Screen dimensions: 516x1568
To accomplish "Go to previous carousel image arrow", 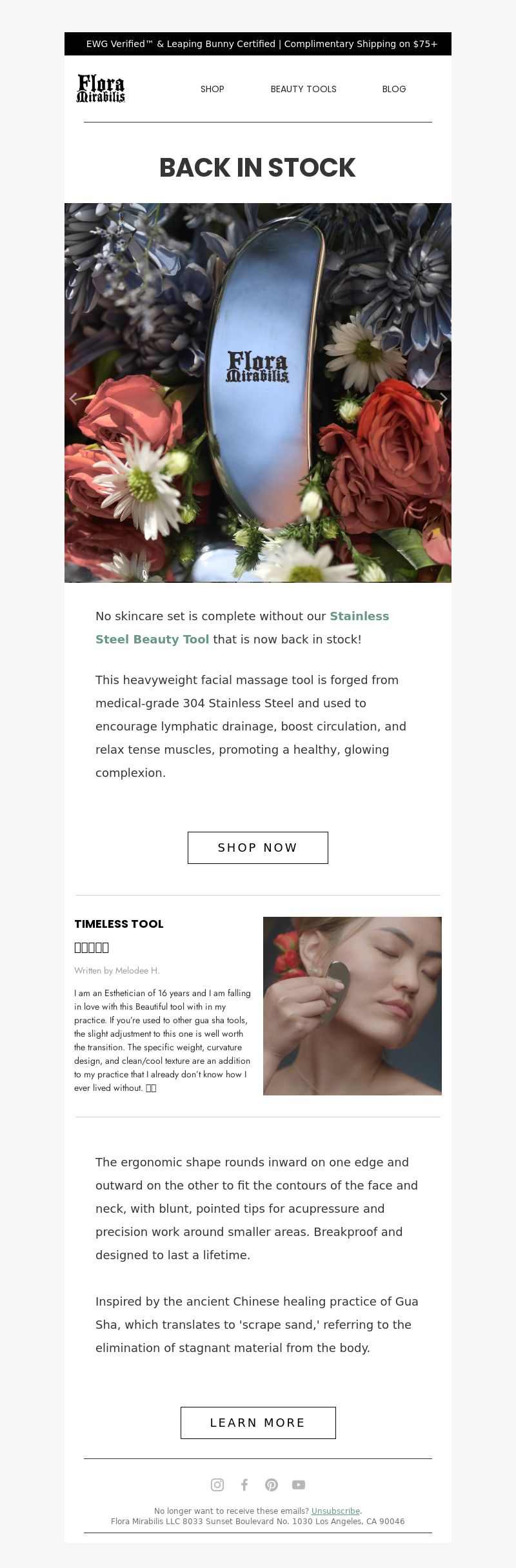I will [x=73, y=398].
